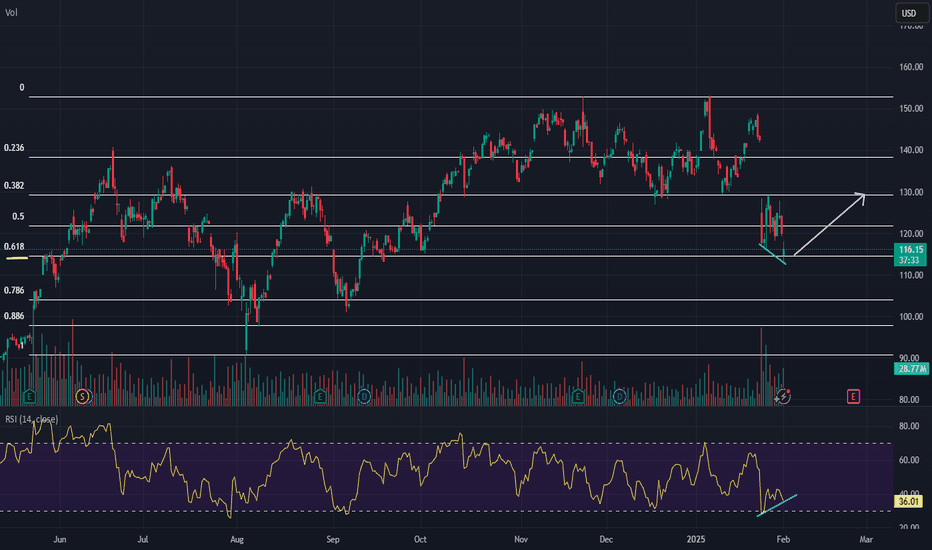932x550 pixels.
Task: Open the USD currency selector
Action: point(912,13)
